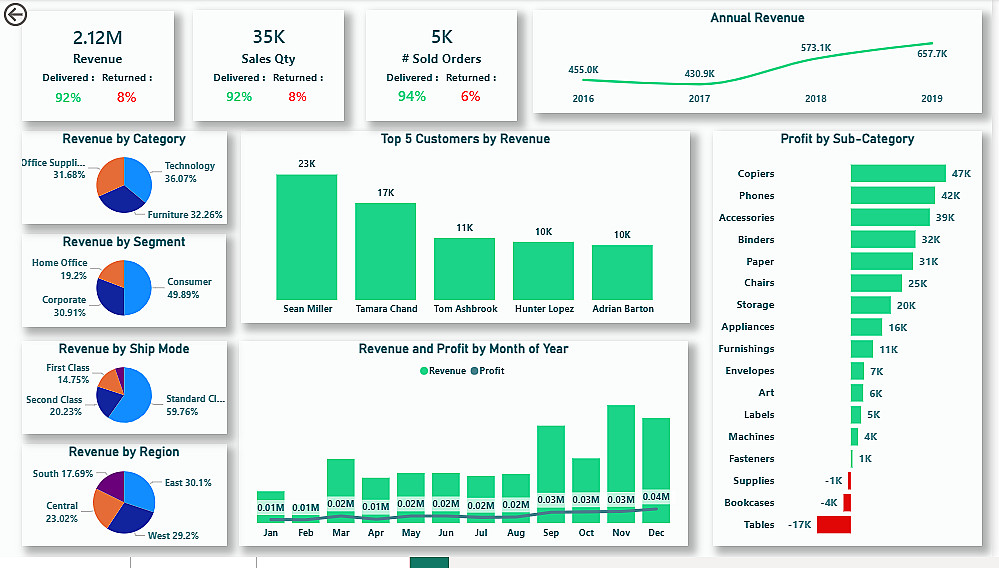Click the Appliances profit bar

click(x=866, y=327)
